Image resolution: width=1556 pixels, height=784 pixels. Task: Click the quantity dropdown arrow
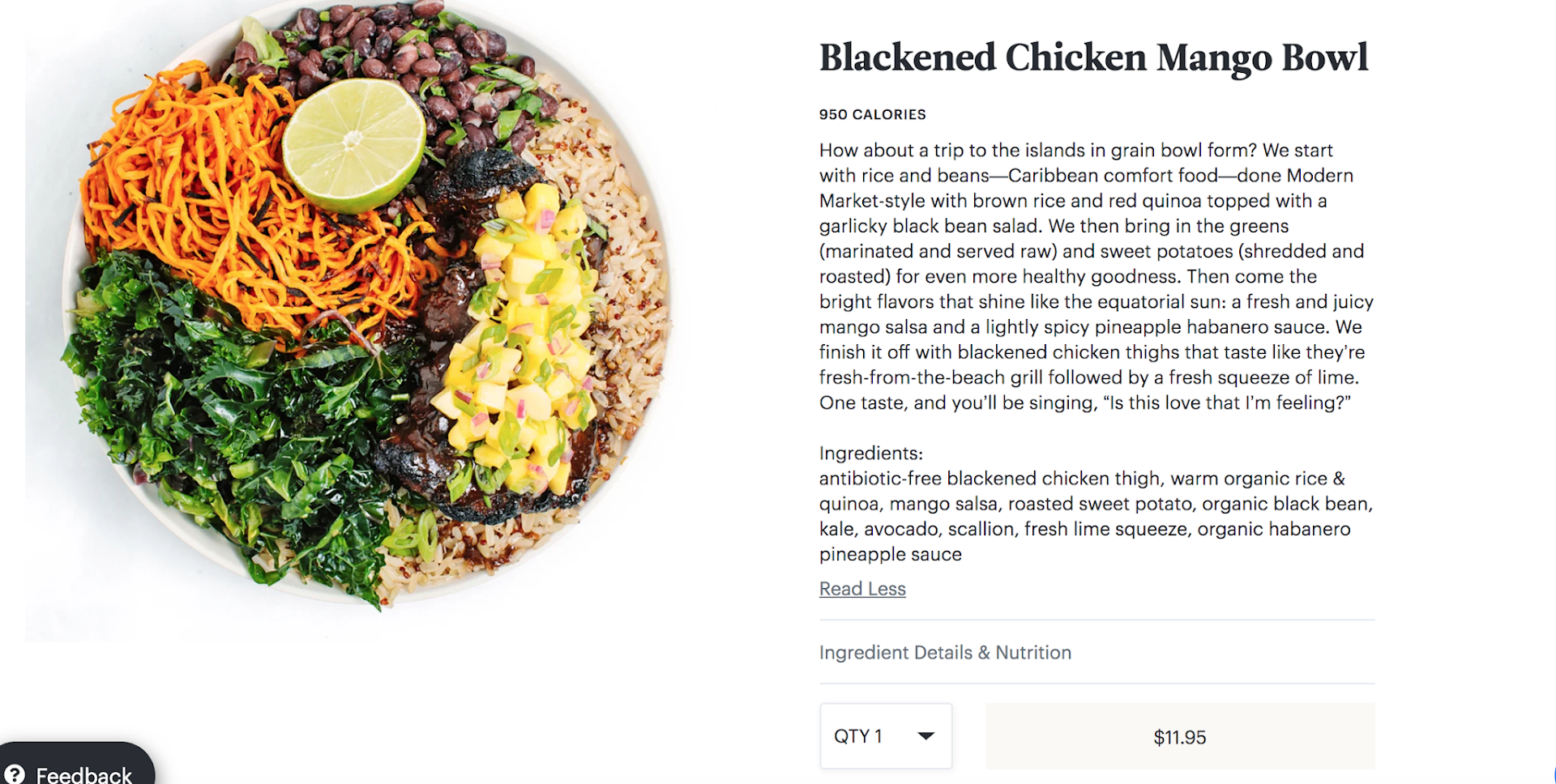925,736
